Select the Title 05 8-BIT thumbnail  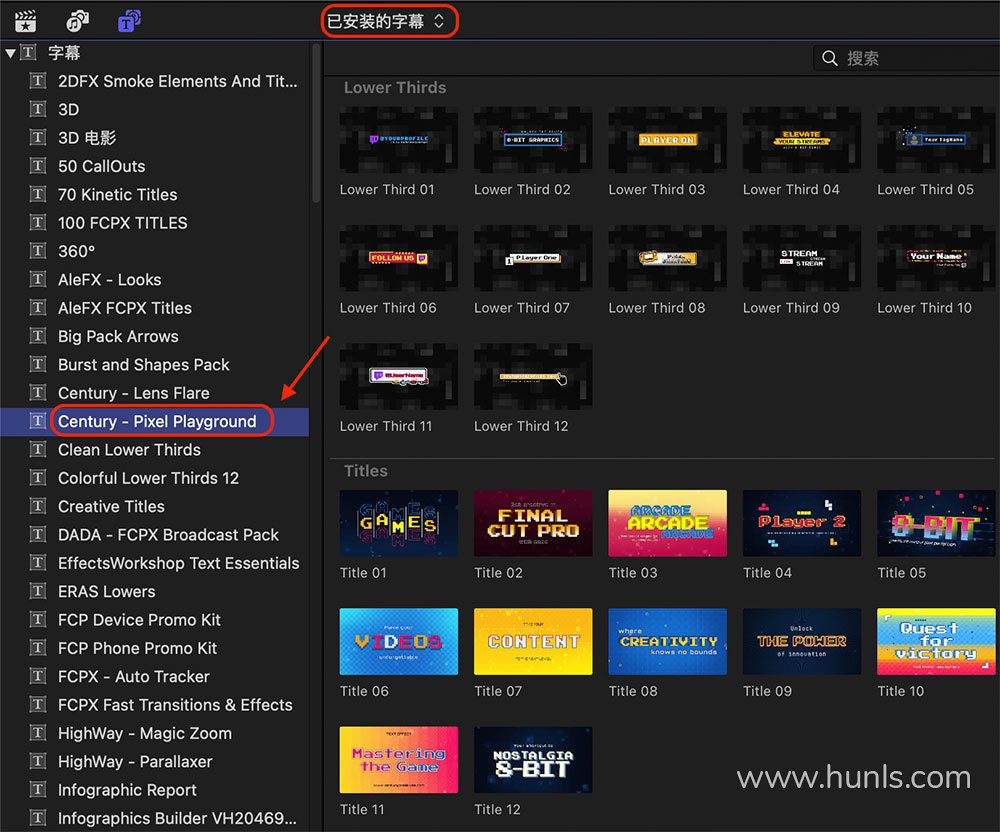(x=936, y=523)
